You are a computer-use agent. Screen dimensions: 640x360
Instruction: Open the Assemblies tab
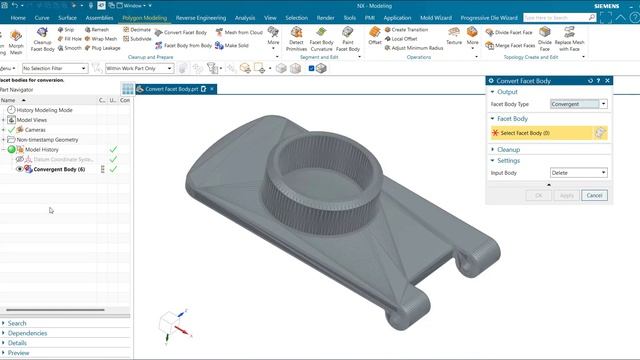pyautogui.click(x=99, y=18)
